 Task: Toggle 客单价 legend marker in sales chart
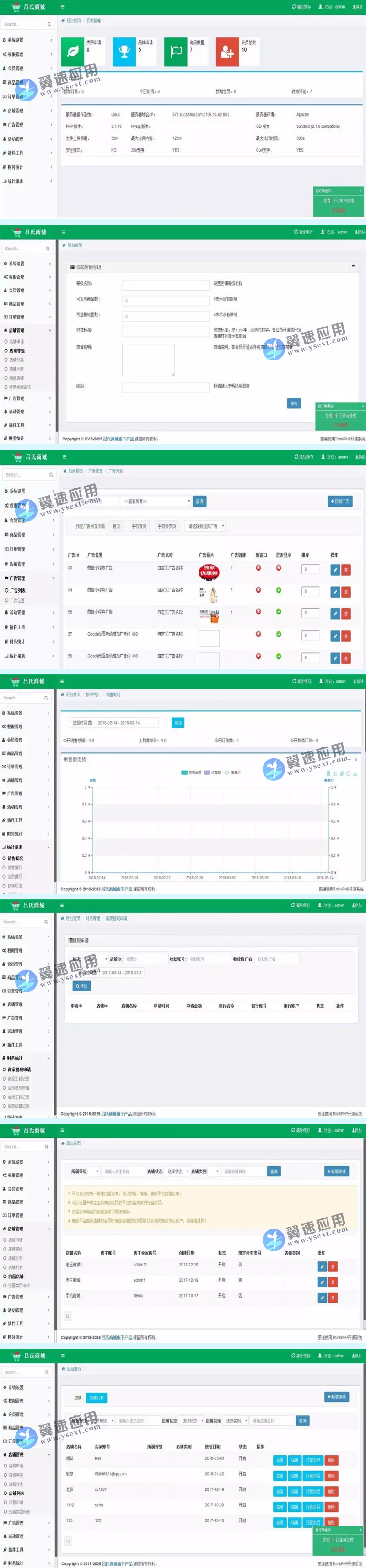(x=227, y=773)
